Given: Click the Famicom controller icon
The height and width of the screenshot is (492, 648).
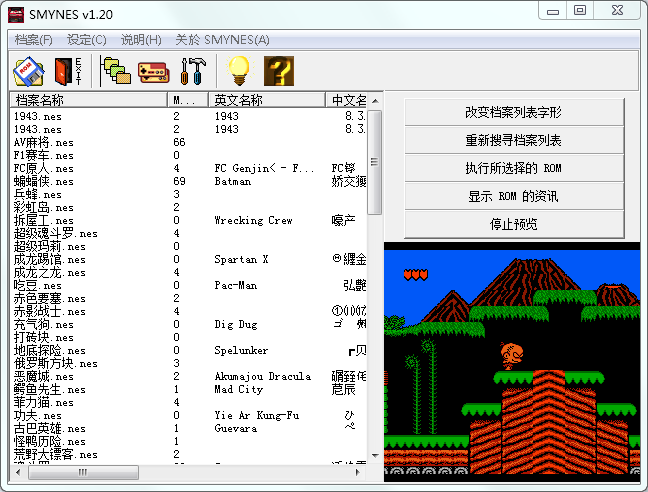Looking at the screenshot, I should 153,71.
